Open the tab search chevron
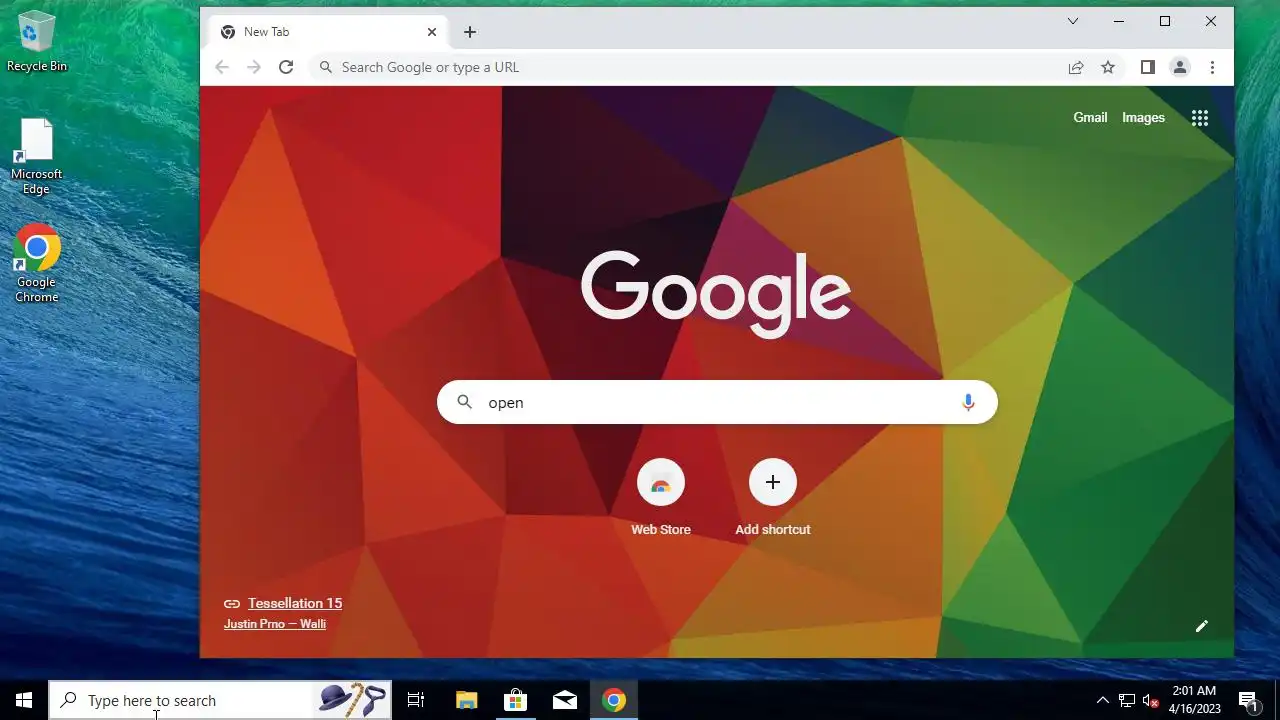The image size is (1280, 720). coord(1073,21)
